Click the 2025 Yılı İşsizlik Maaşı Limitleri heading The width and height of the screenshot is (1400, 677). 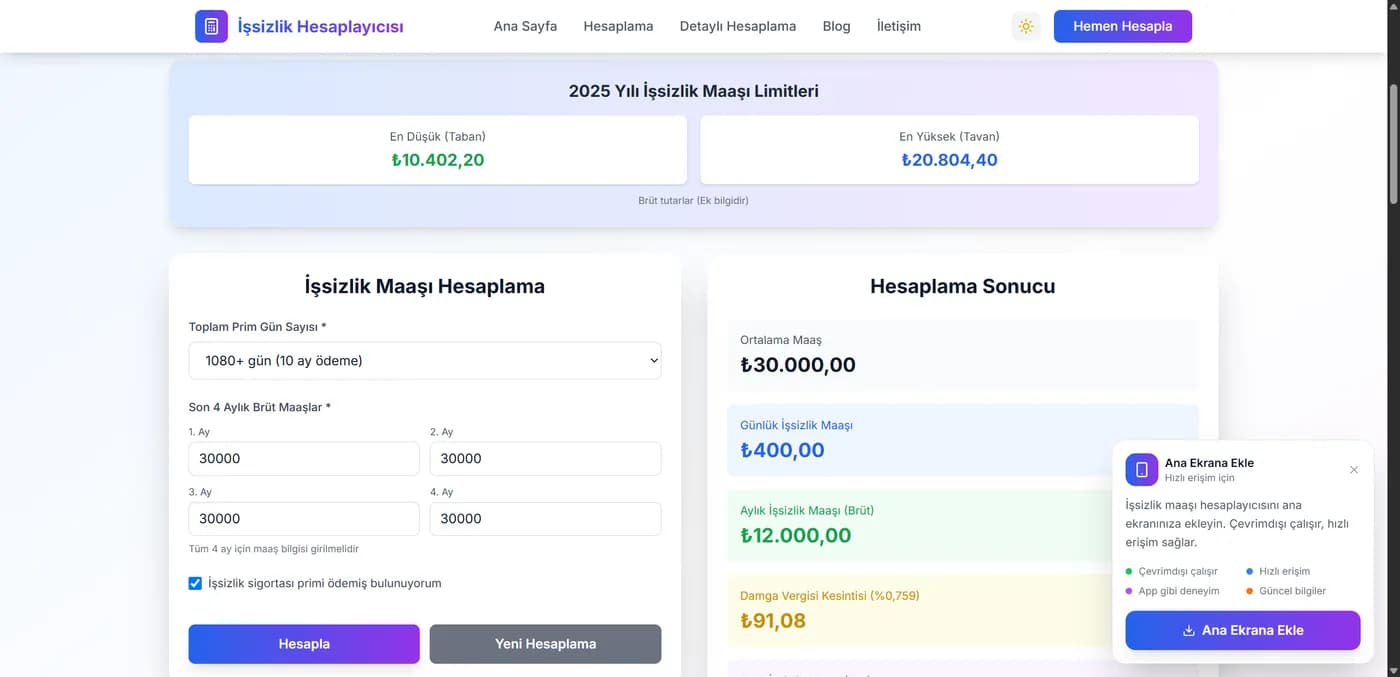tap(694, 91)
